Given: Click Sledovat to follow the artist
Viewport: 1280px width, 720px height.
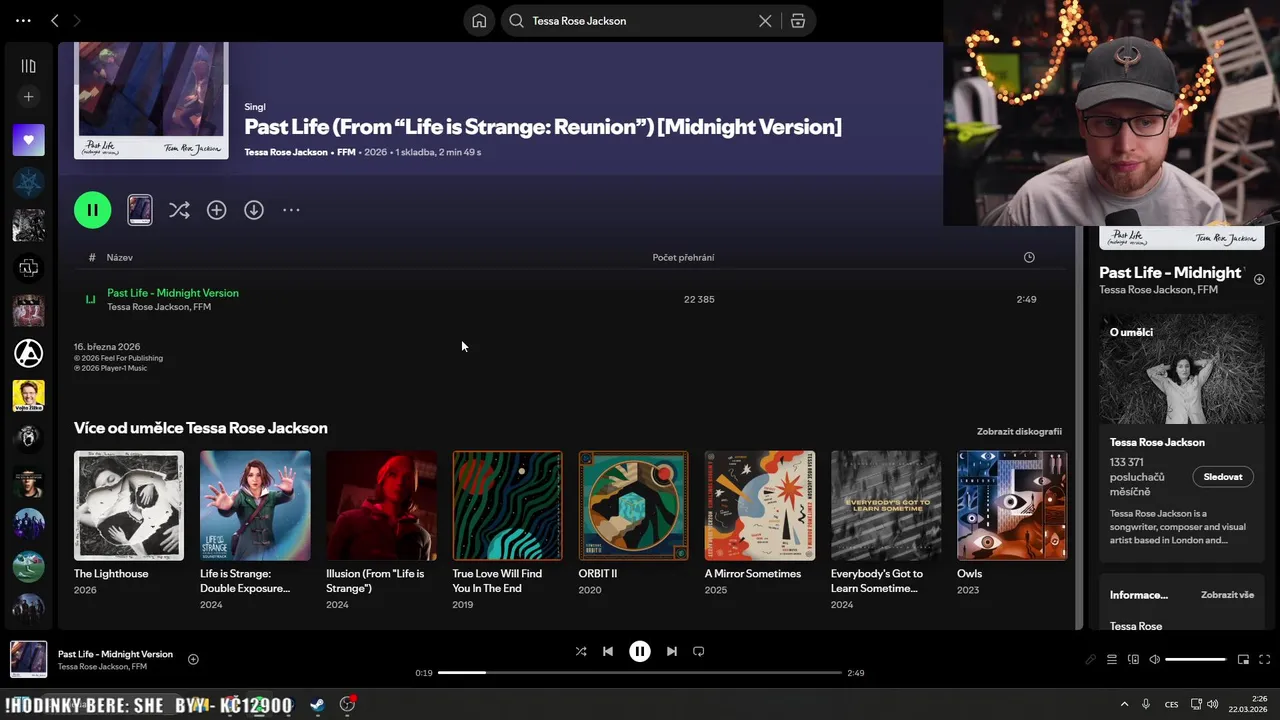Looking at the screenshot, I should point(1223,477).
